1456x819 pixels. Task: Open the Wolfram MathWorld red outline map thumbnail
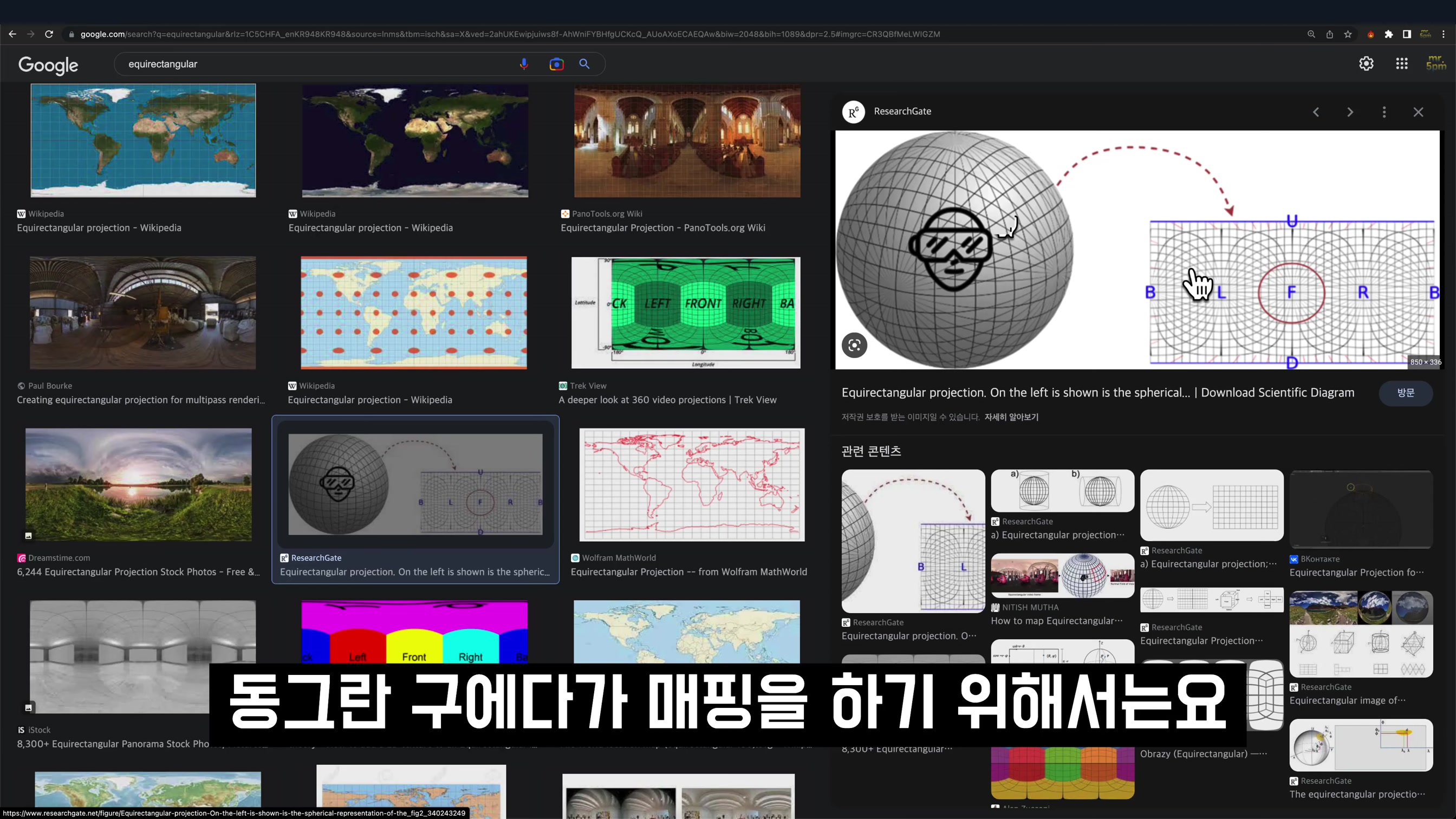click(692, 484)
